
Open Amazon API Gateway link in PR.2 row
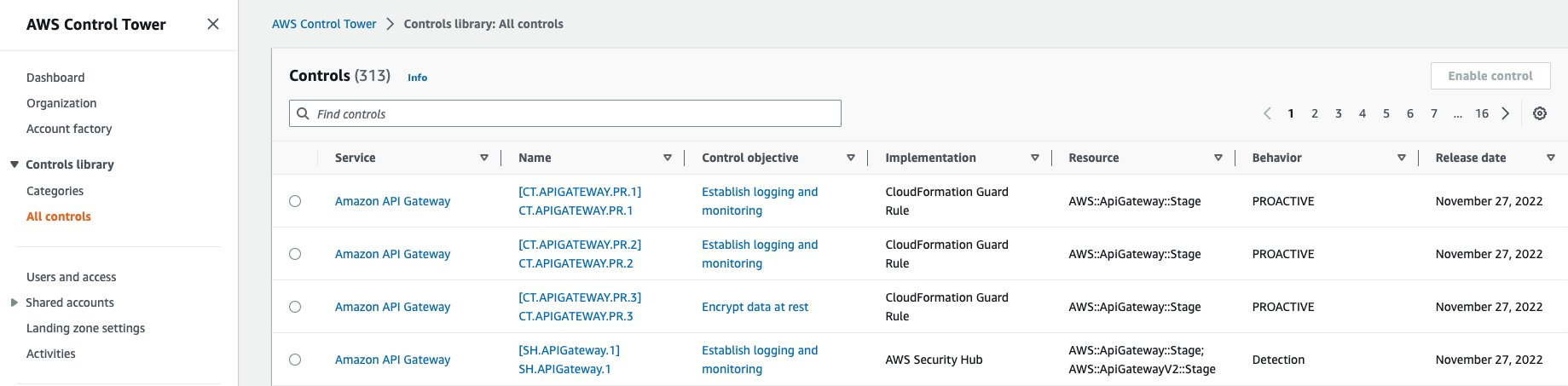point(392,254)
